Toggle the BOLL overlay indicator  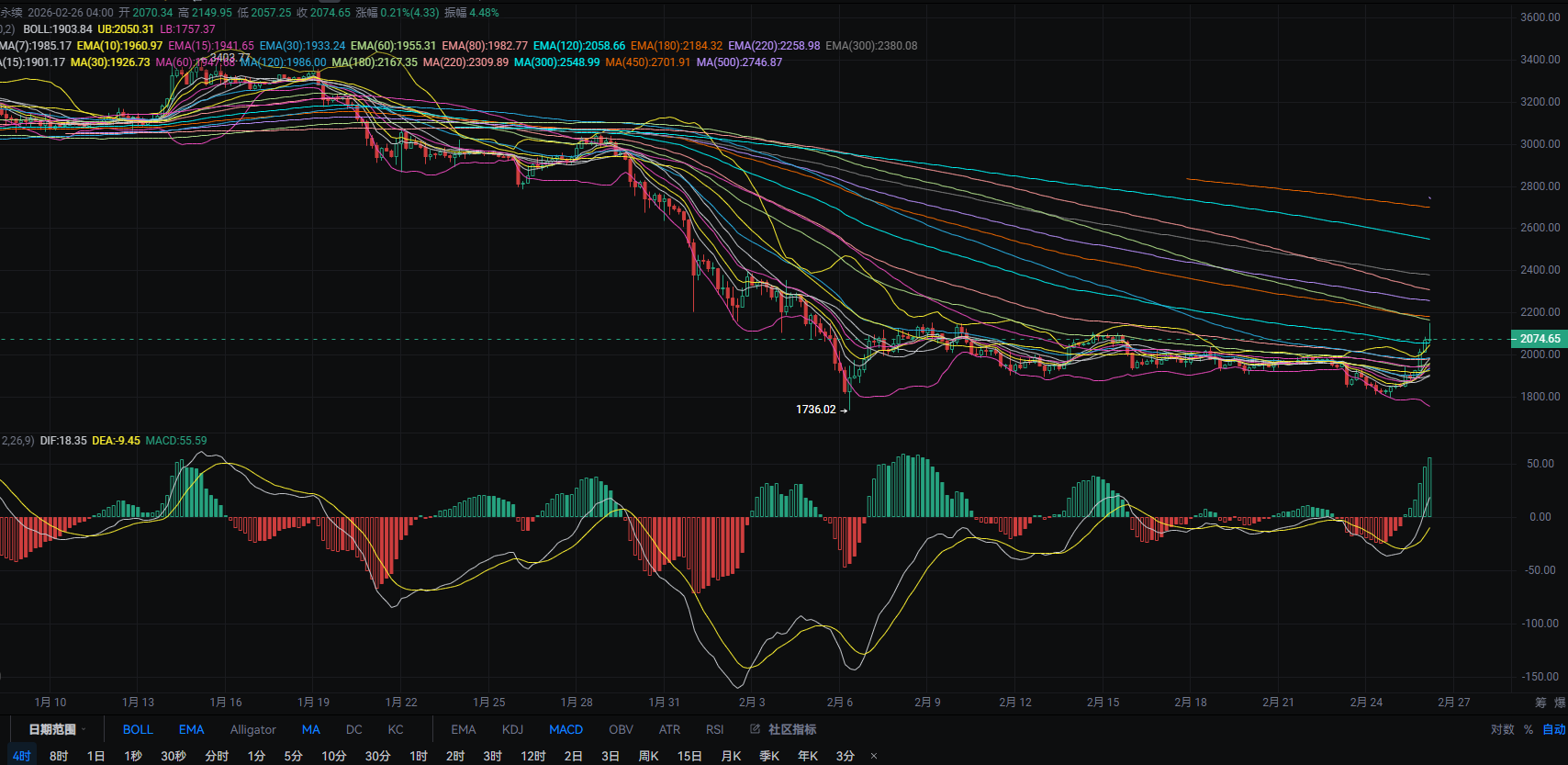pos(138,729)
